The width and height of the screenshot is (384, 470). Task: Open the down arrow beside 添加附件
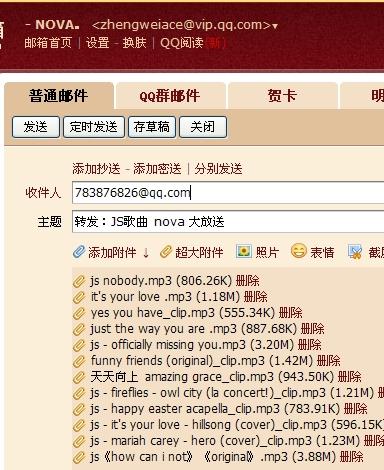pyautogui.click(x=146, y=253)
